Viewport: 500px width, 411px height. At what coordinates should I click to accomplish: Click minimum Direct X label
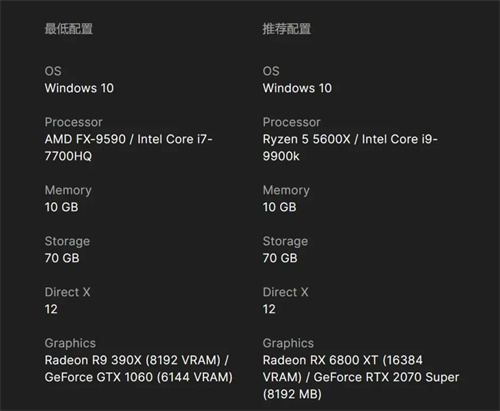[x=68, y=292]
